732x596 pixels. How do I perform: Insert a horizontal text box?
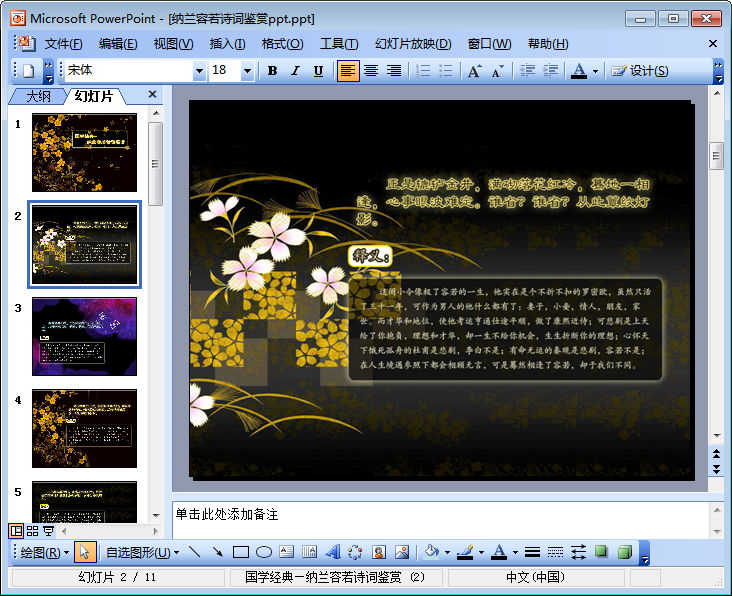point(287,553)
